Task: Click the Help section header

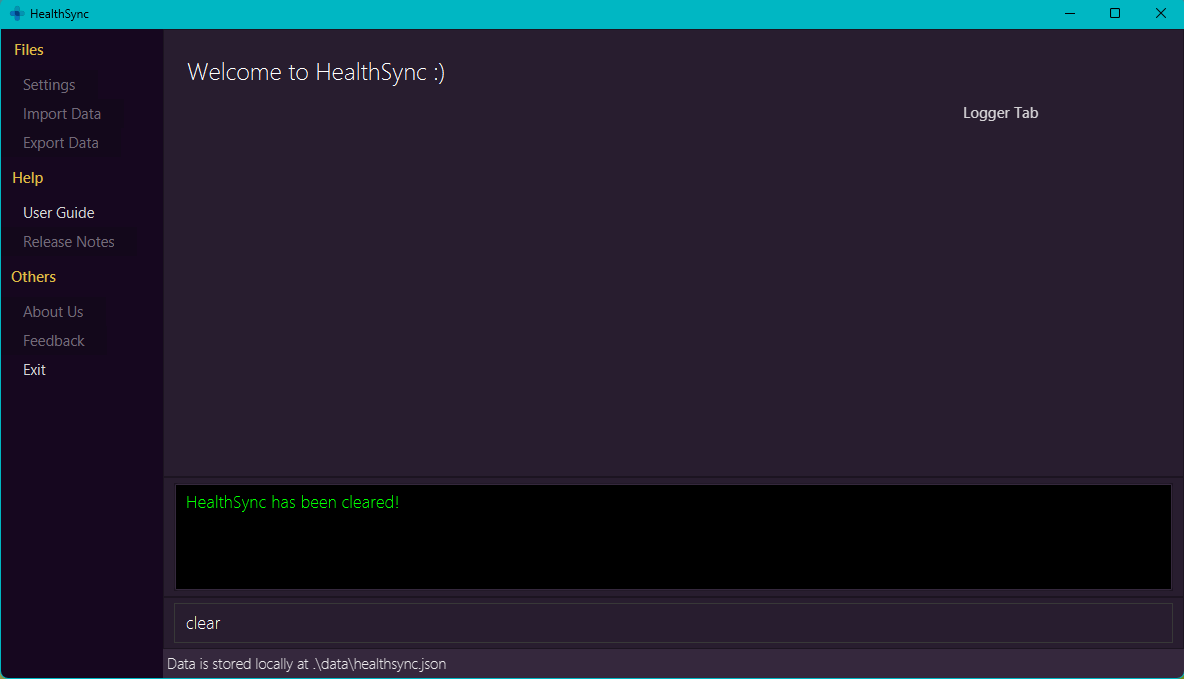Action: [x=28, y=178]
